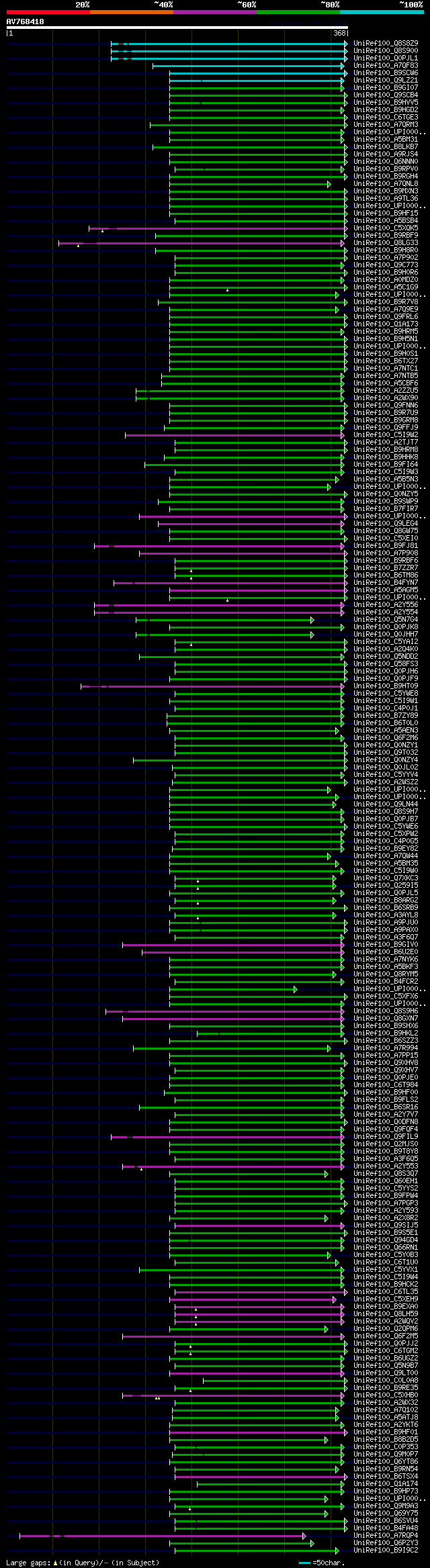Select the UniRef100_C6TL35 label
The width and height of the screenshot is (430, 1568).
(386, 1291)
